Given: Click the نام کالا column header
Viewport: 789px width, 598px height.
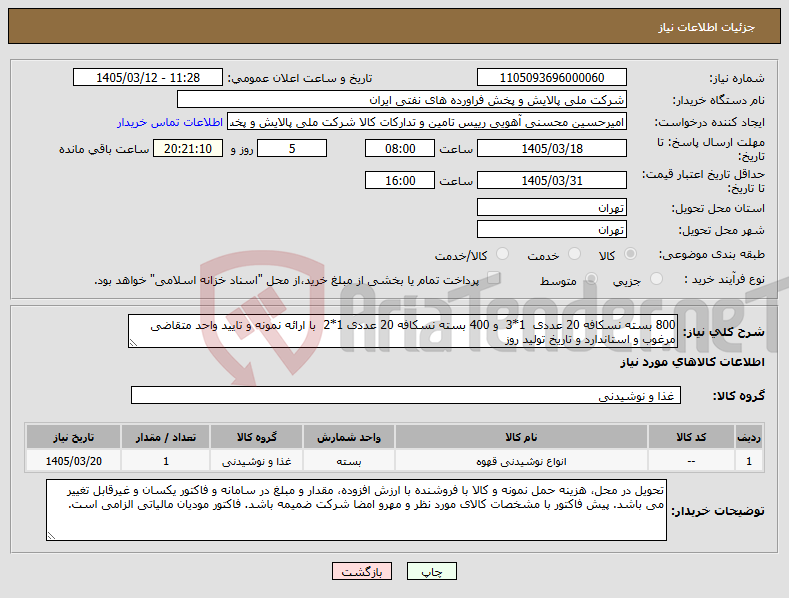Looking at the screenshot, I should (x=521, y=437).
